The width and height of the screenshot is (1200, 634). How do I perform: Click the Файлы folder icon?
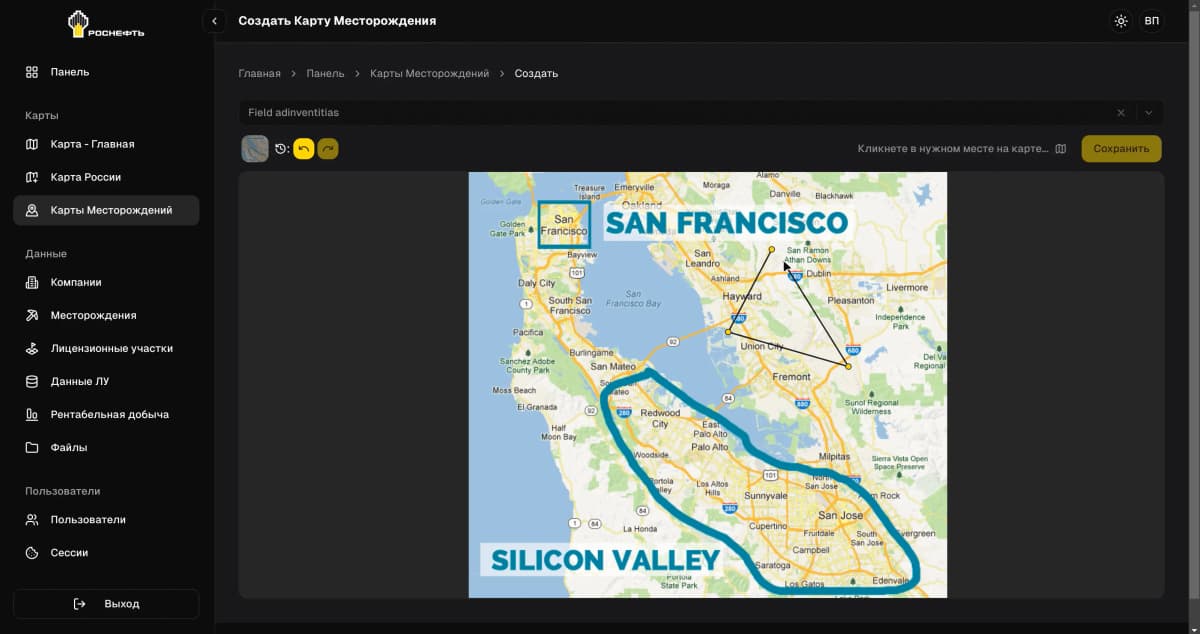[32, 447]
